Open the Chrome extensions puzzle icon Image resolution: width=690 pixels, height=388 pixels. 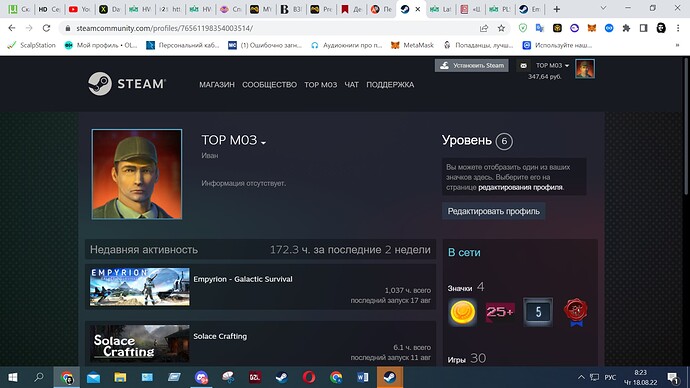click(626, 28)
